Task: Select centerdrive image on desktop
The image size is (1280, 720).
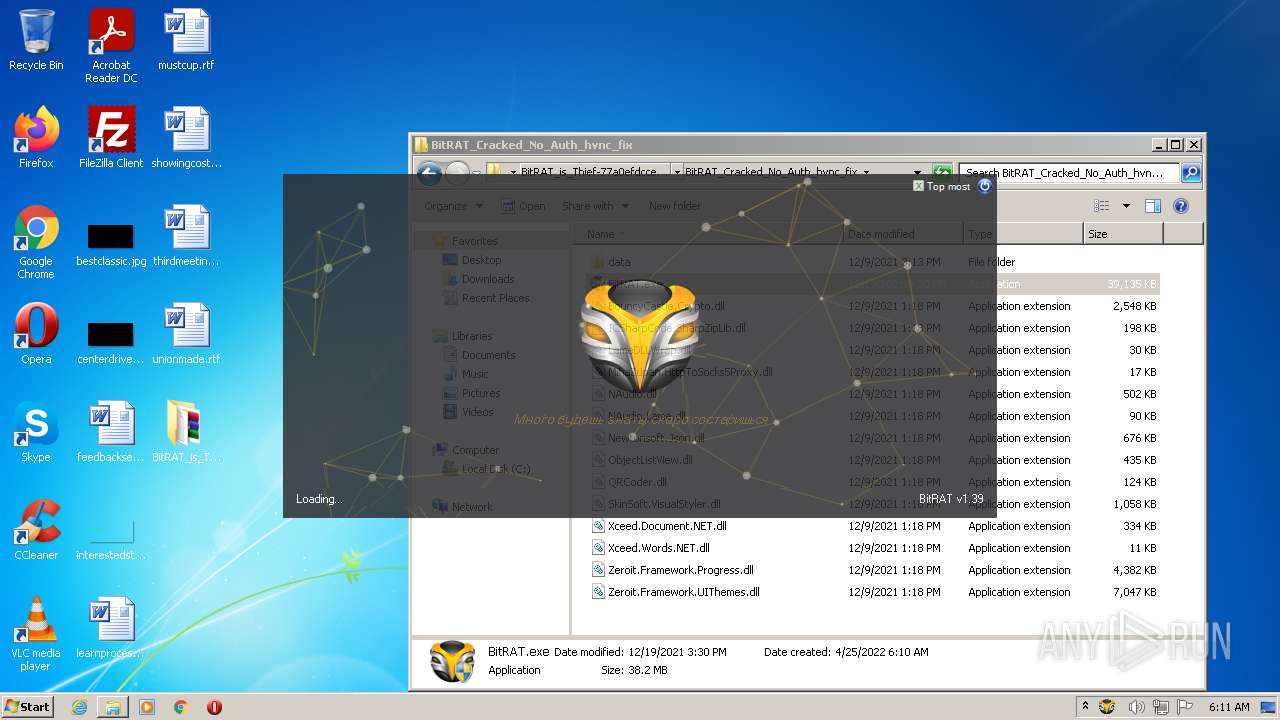Action: [111, 342]
